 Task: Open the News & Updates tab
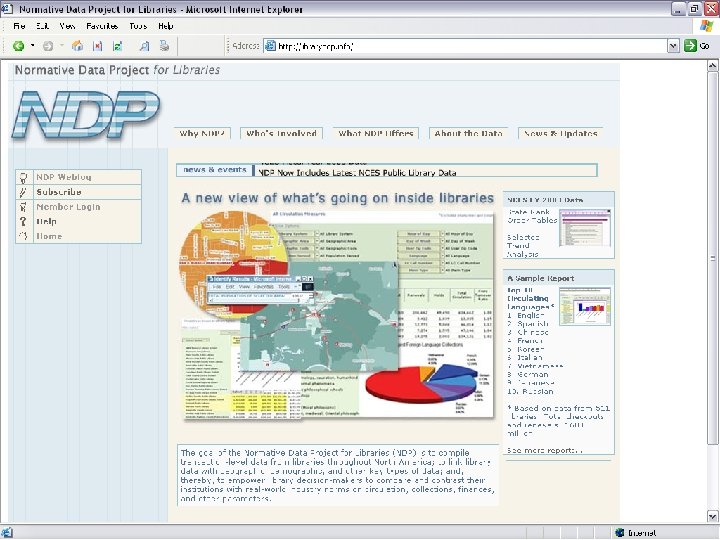561,133
